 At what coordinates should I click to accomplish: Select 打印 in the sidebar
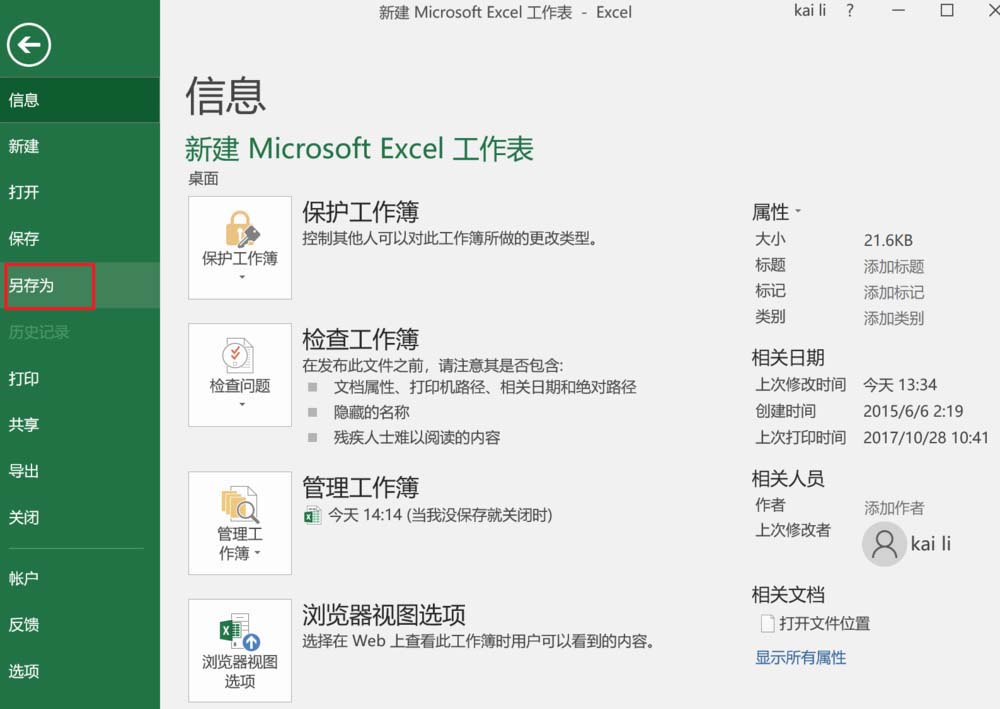80,379
